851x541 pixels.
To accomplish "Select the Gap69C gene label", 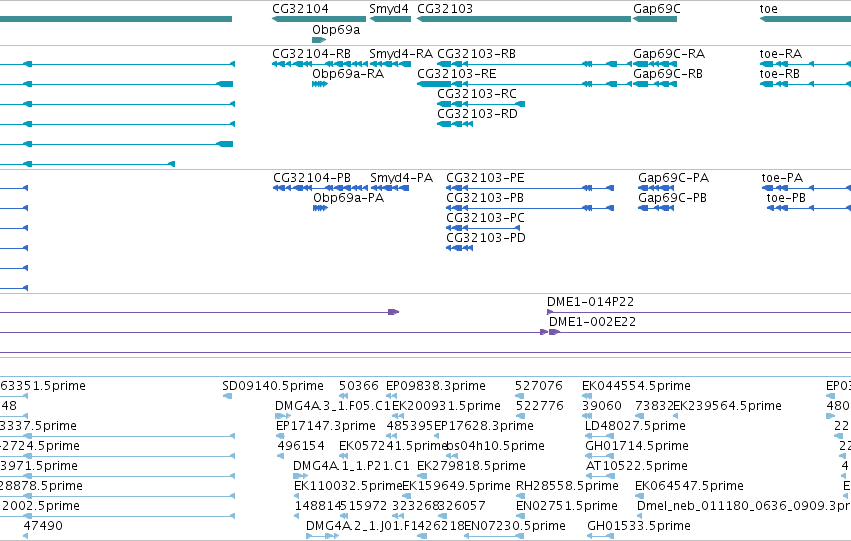I will tap(656, 9).
